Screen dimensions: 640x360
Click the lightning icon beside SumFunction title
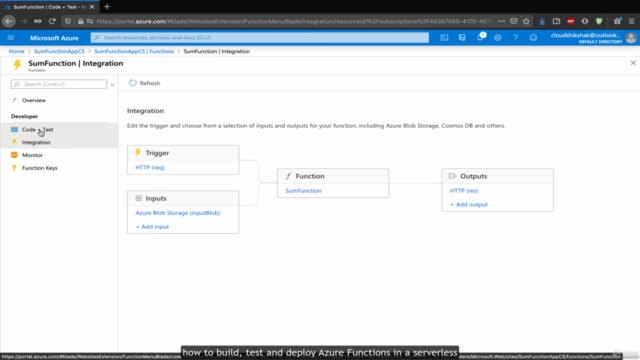click(x=17, y=65)
